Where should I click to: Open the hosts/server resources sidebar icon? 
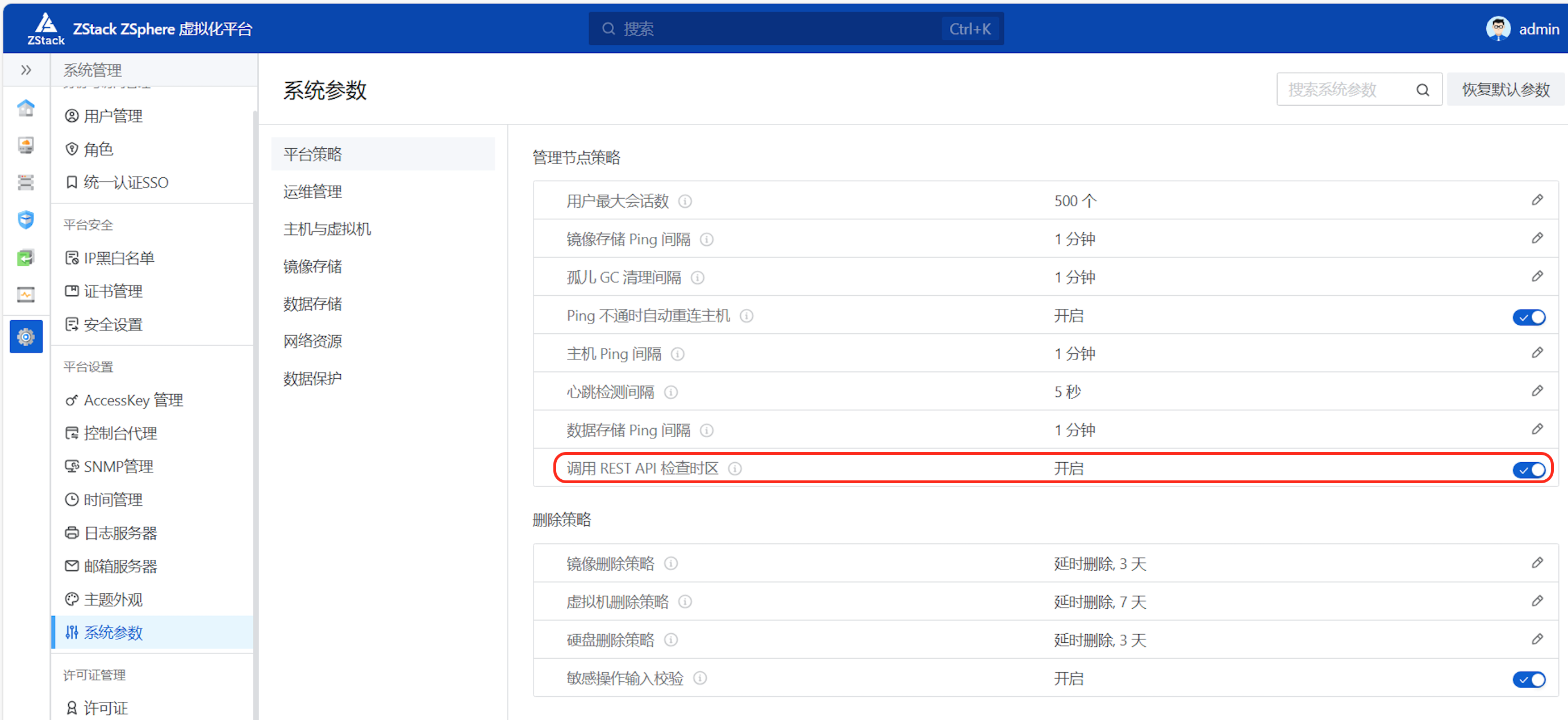tap(26, 182)
